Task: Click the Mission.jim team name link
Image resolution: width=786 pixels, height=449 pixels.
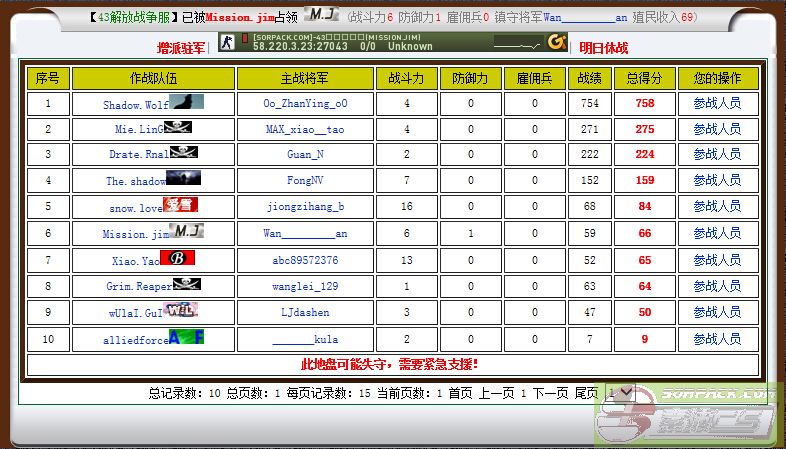Action: [134, 234]
